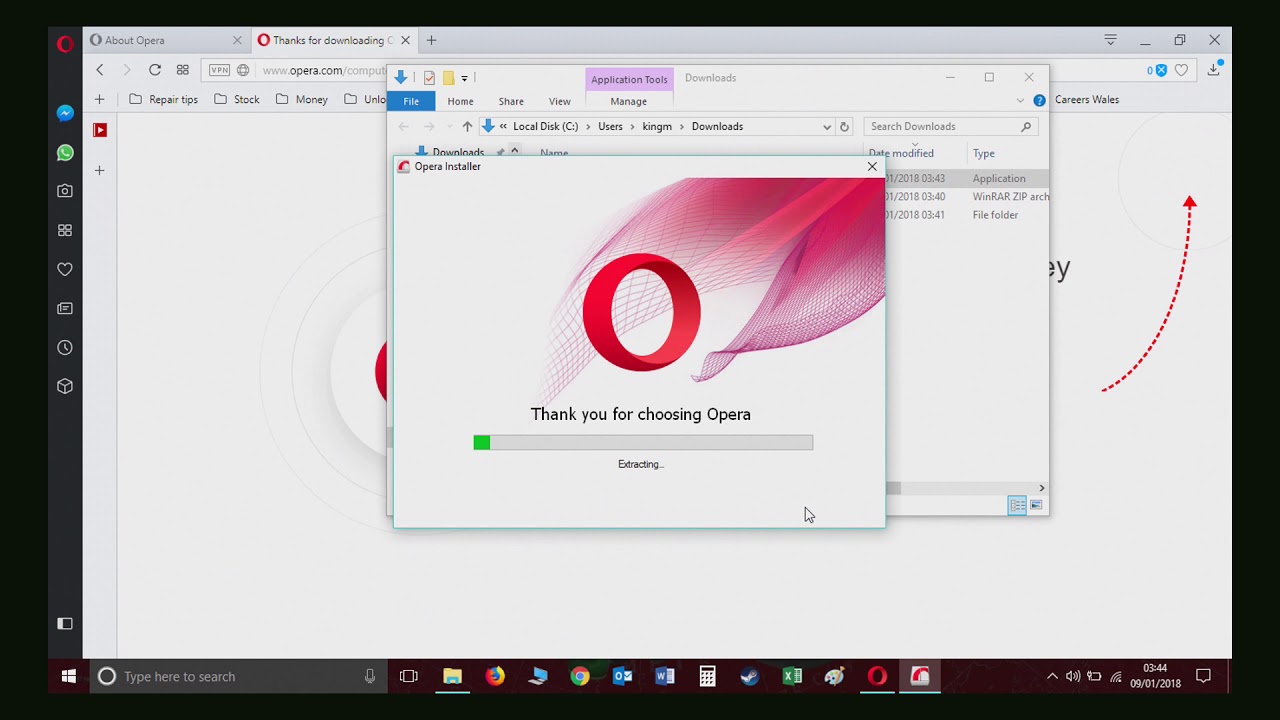Select Users in the Explorer breadcrumb
1280x720 pixels.
610,126
